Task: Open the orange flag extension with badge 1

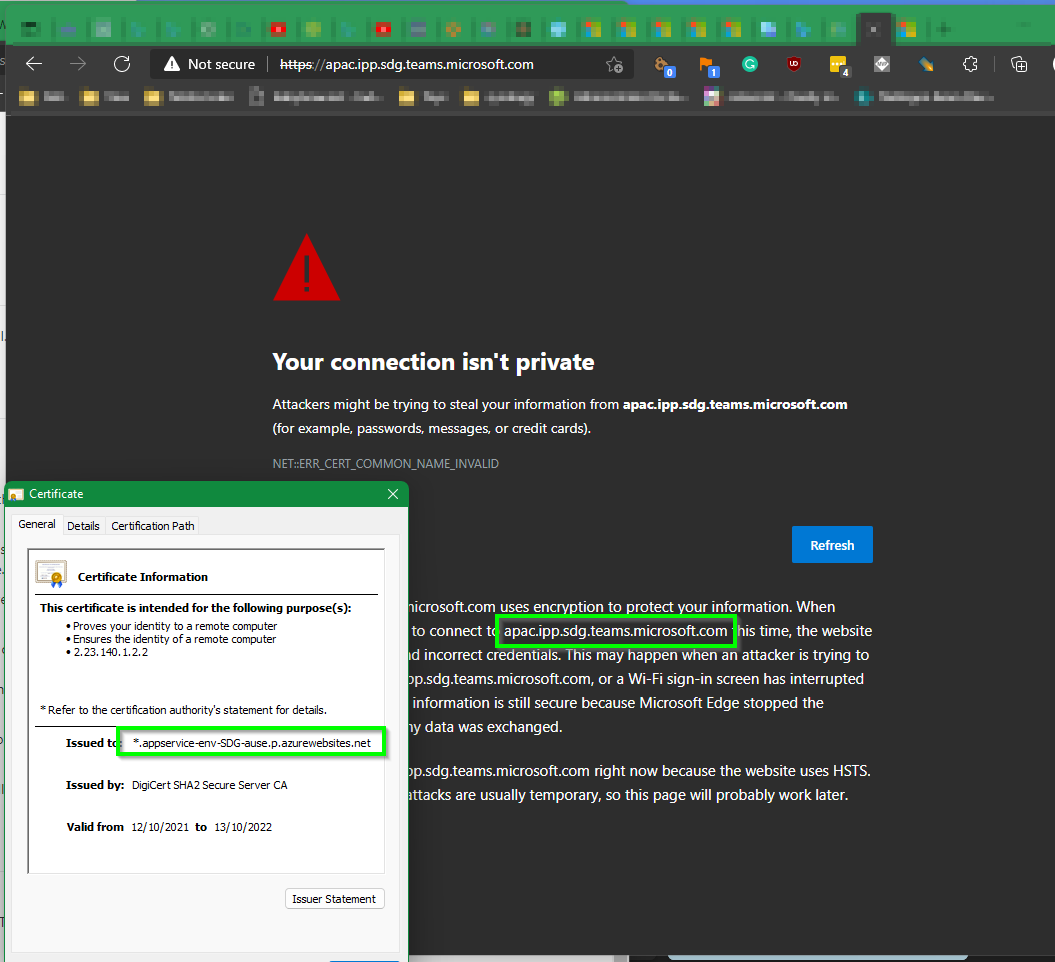Action: point(708,65)
